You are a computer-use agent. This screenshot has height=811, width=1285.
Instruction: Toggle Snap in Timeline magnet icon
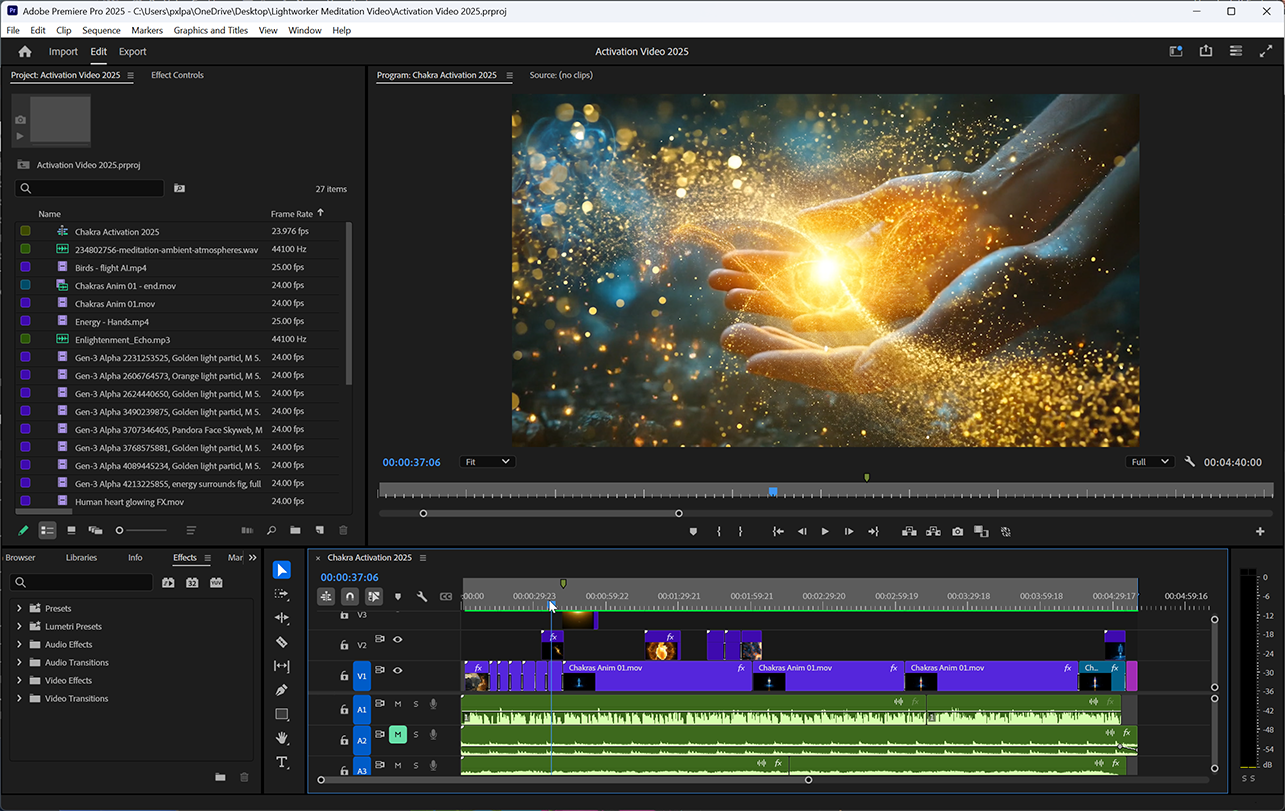pos(350,597)
